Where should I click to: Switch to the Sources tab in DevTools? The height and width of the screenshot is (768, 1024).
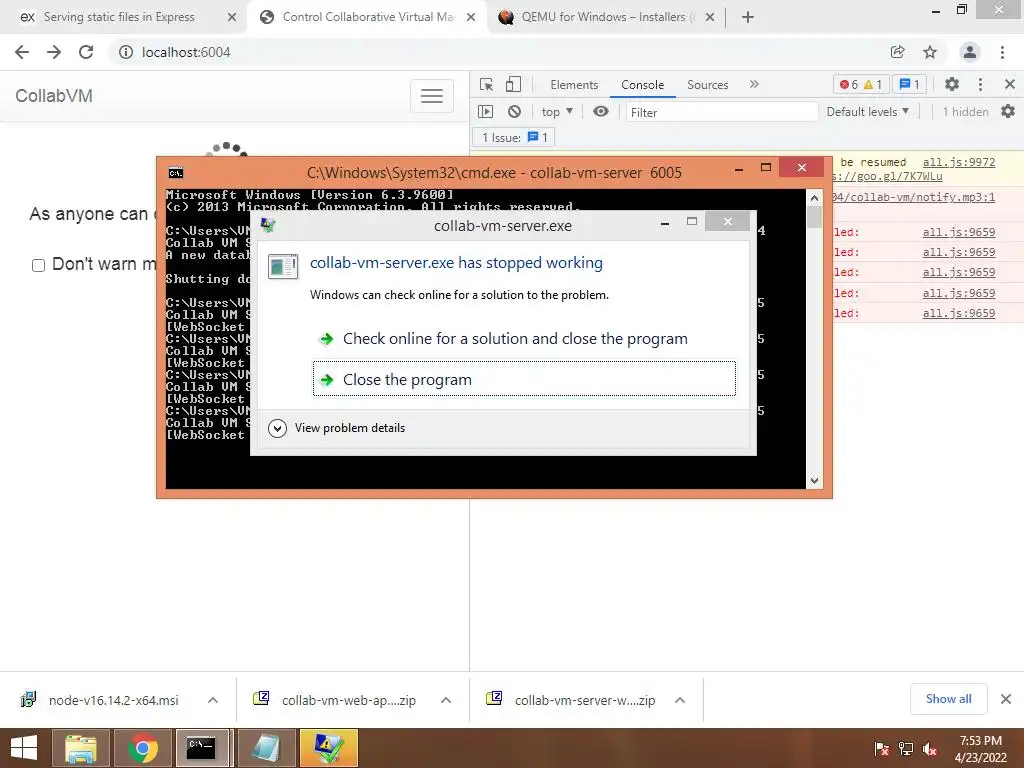707,85
